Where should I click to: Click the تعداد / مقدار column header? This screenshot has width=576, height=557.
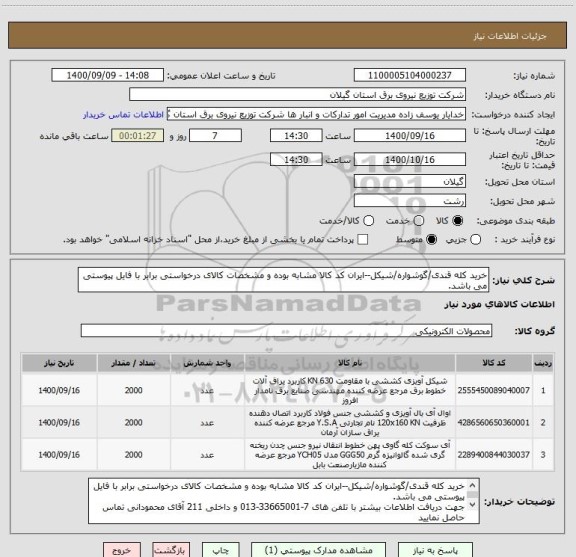coord(134,363)
